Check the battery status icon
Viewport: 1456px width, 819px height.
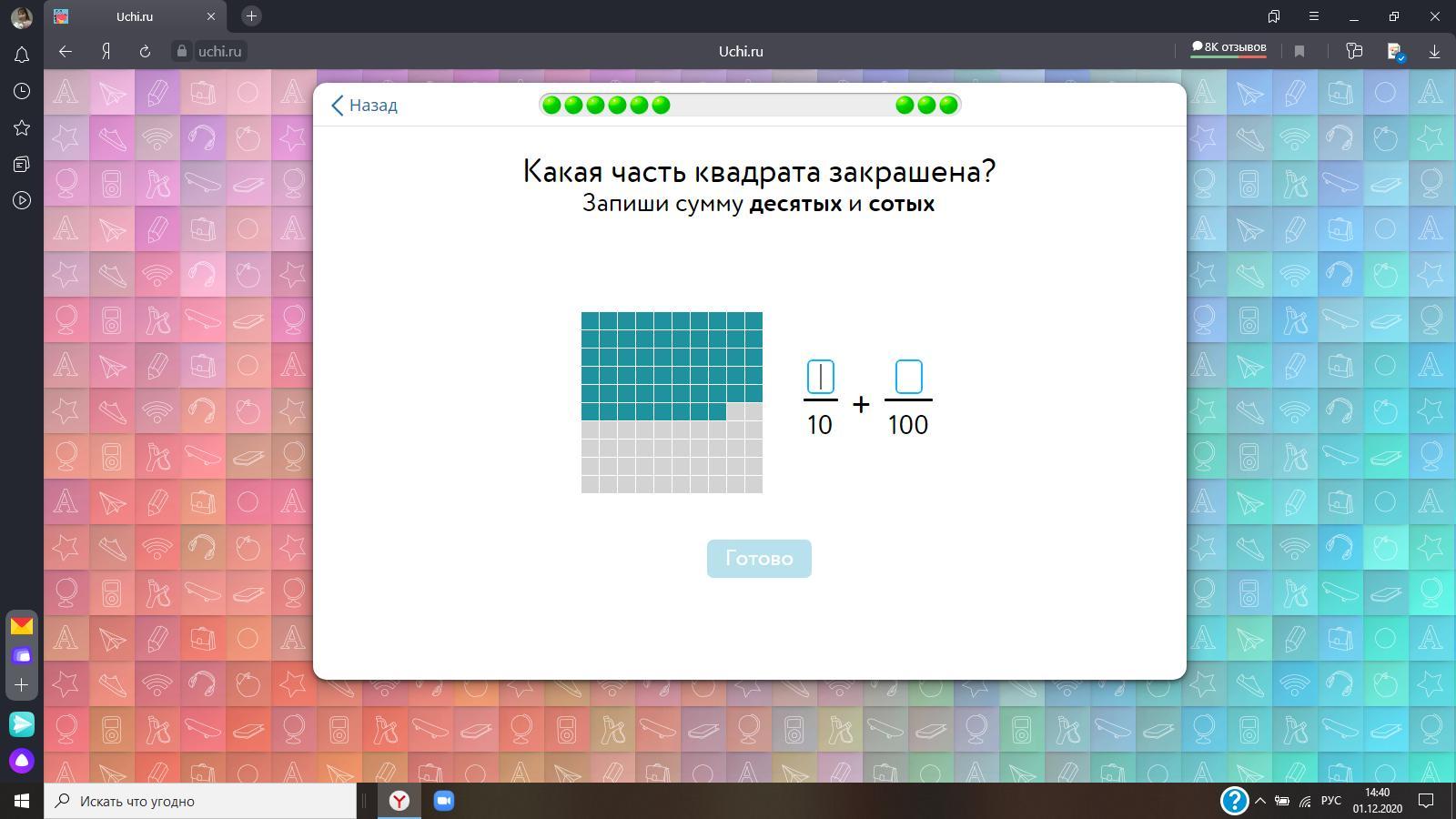click(x=1281, y=801)
